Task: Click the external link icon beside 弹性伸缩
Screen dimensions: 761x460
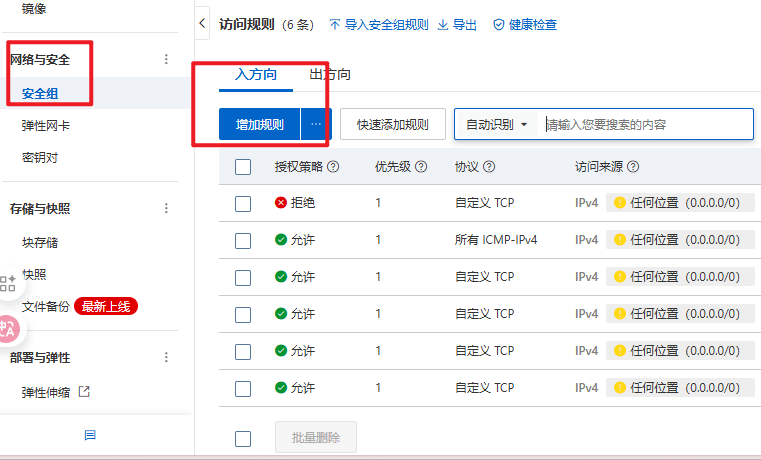Action: pyautogui.click(x=84, y=391)
